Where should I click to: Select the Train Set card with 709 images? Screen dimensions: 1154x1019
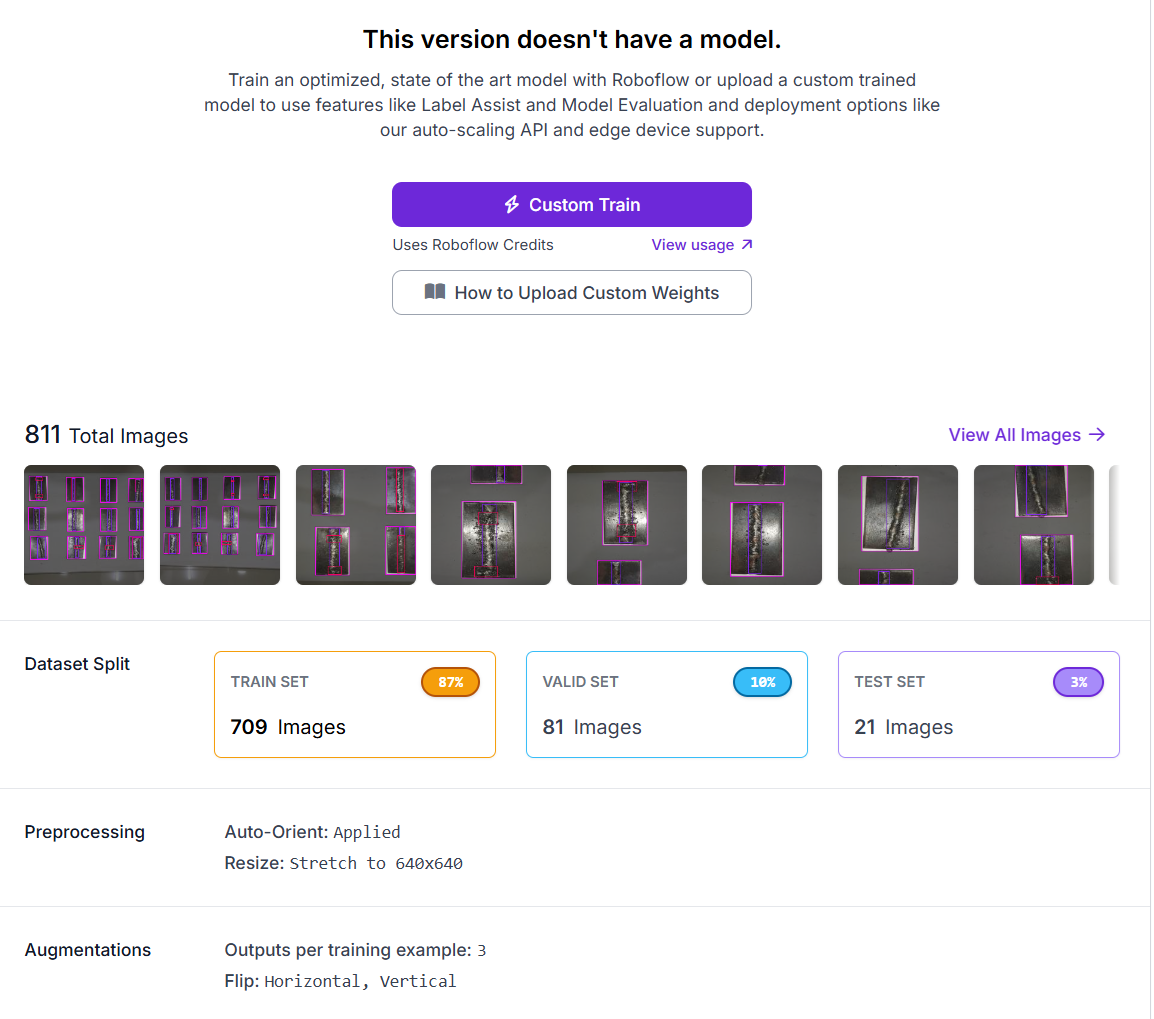click(354, 705)
